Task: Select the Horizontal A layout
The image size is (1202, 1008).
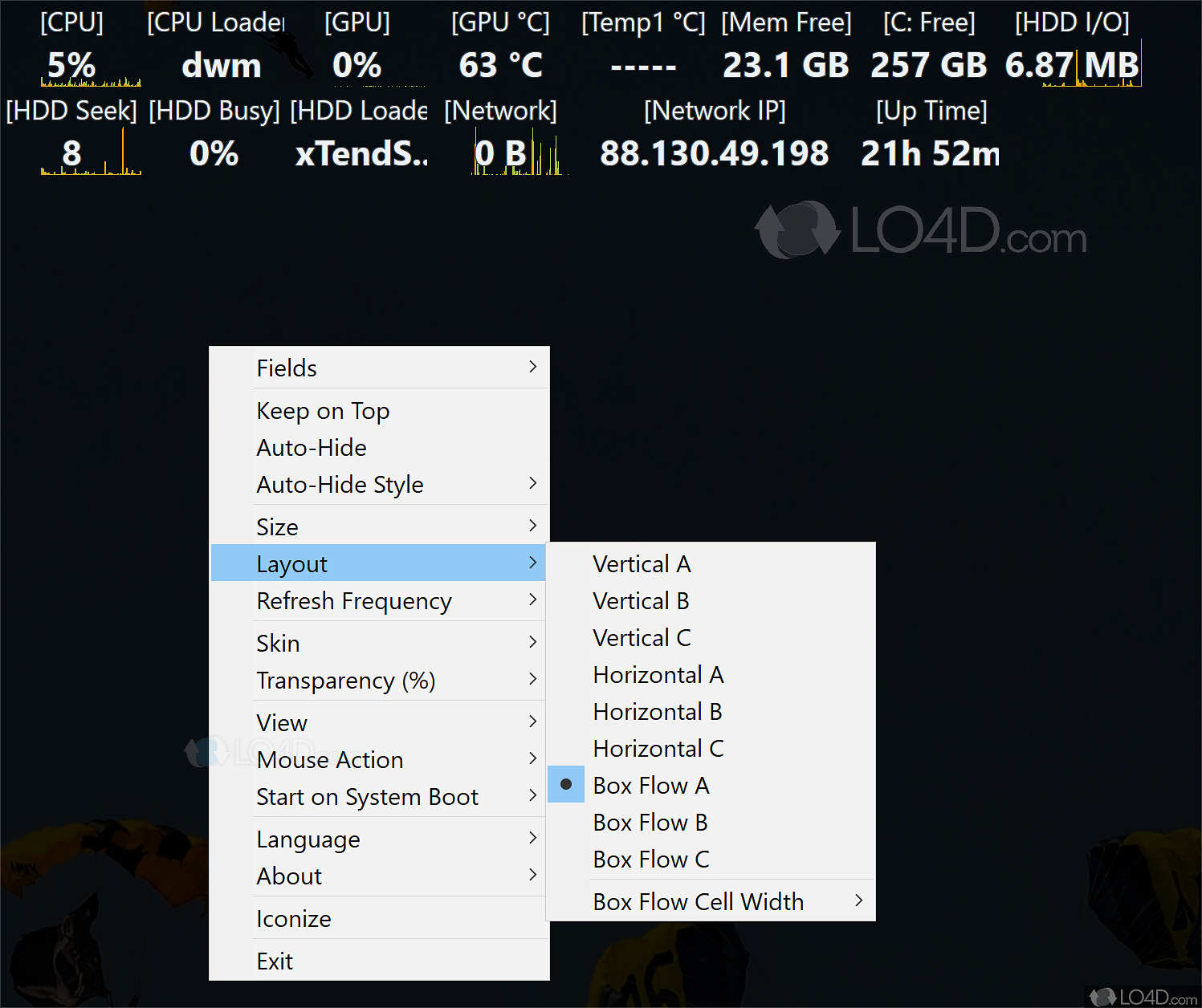Action: coord(658,675)
